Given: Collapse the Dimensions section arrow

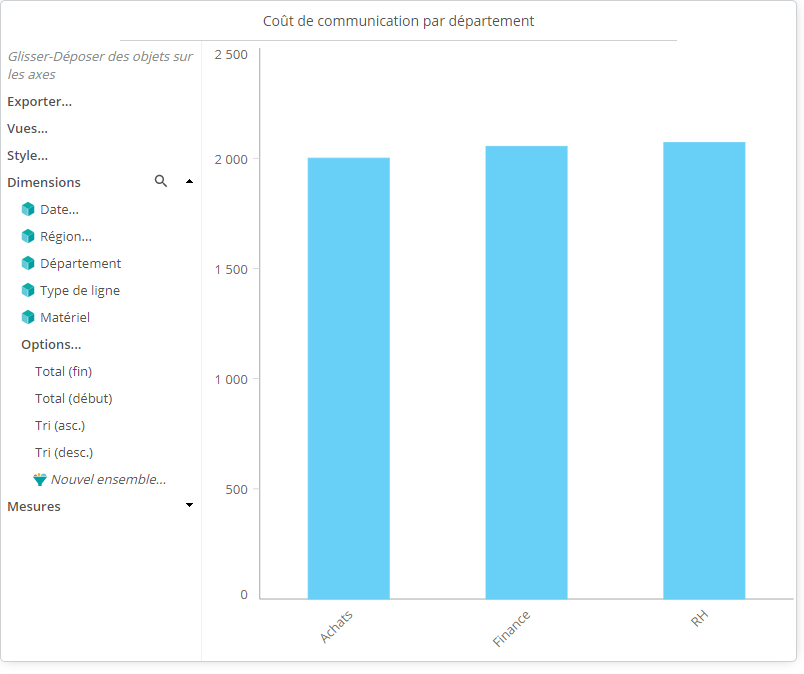Looking at the screenshot, I should point(190,181).
